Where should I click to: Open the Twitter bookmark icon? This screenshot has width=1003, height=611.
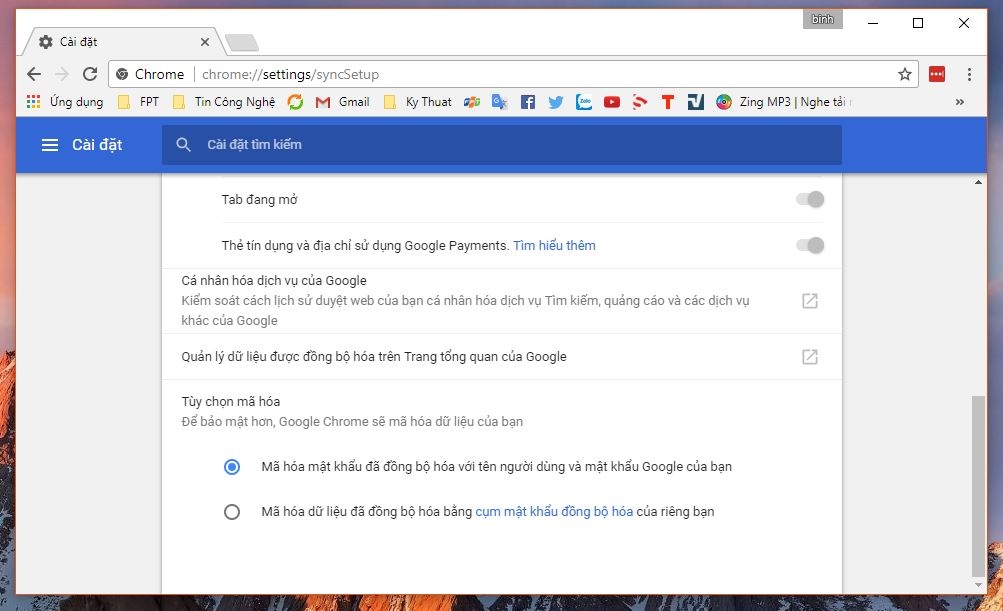click(x=556, y=102)
